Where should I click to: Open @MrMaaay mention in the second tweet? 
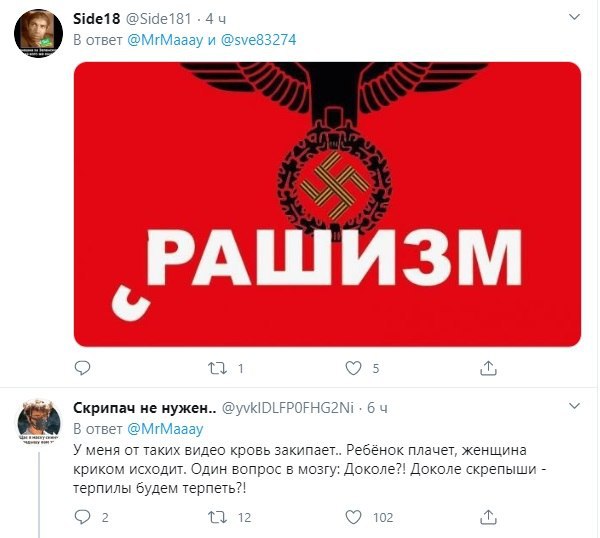(165, 429)
